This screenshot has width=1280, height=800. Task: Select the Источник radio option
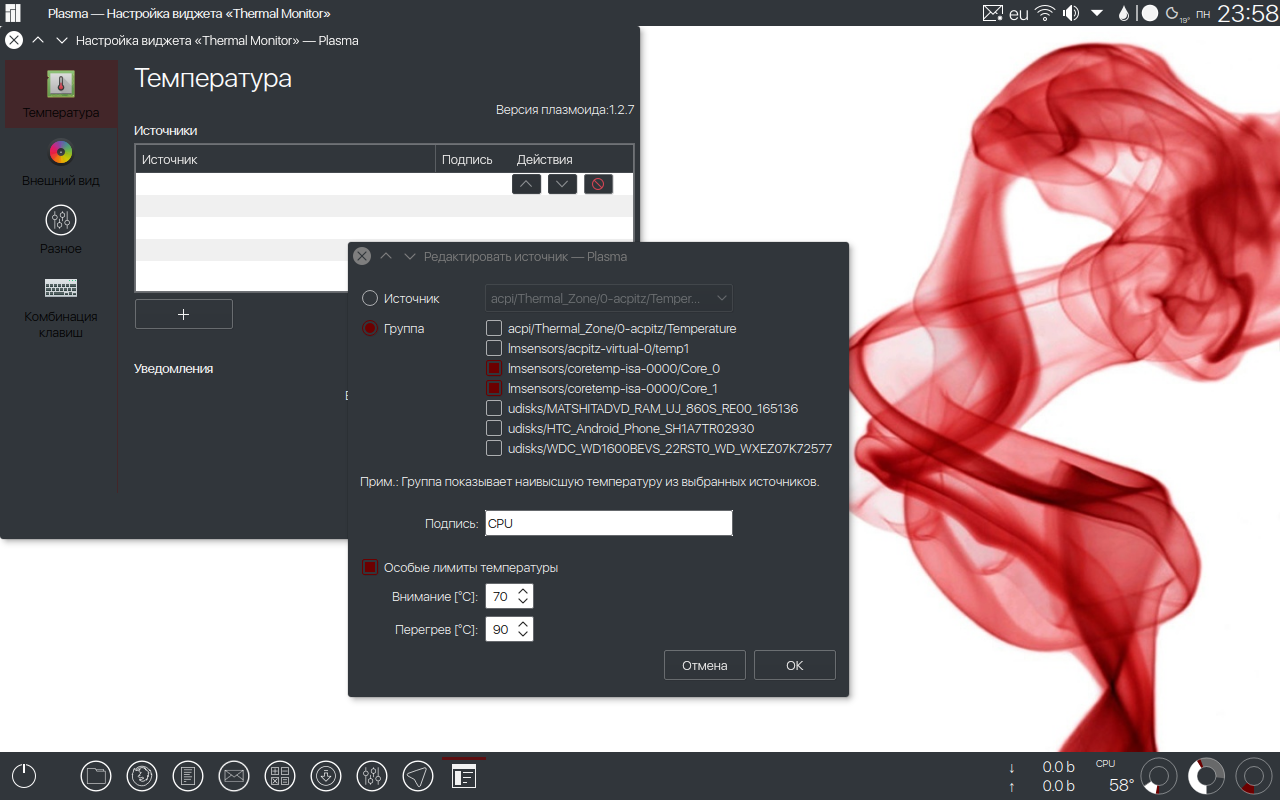click(370, 298)
